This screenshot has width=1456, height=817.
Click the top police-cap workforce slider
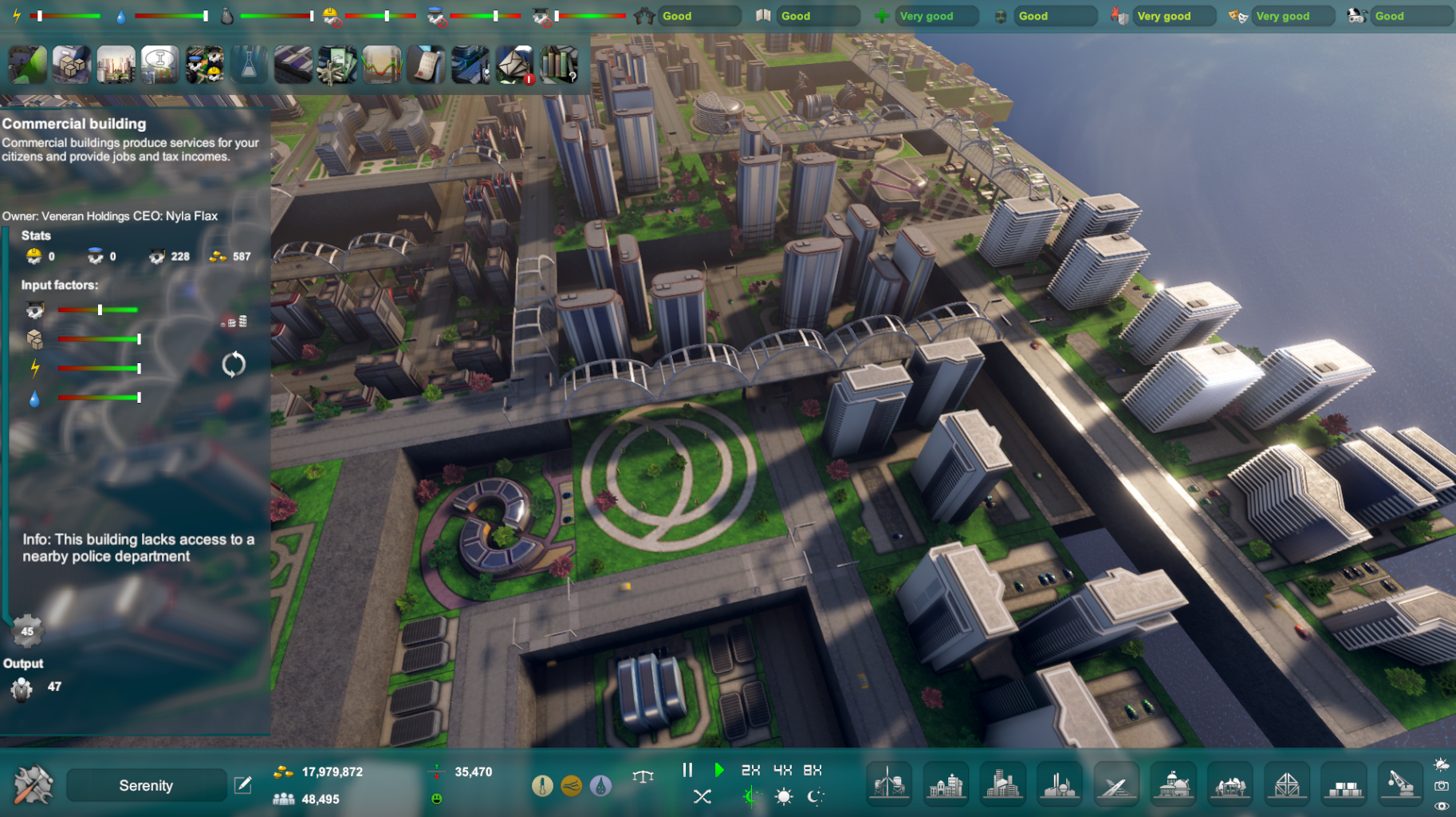click(486, 16)
